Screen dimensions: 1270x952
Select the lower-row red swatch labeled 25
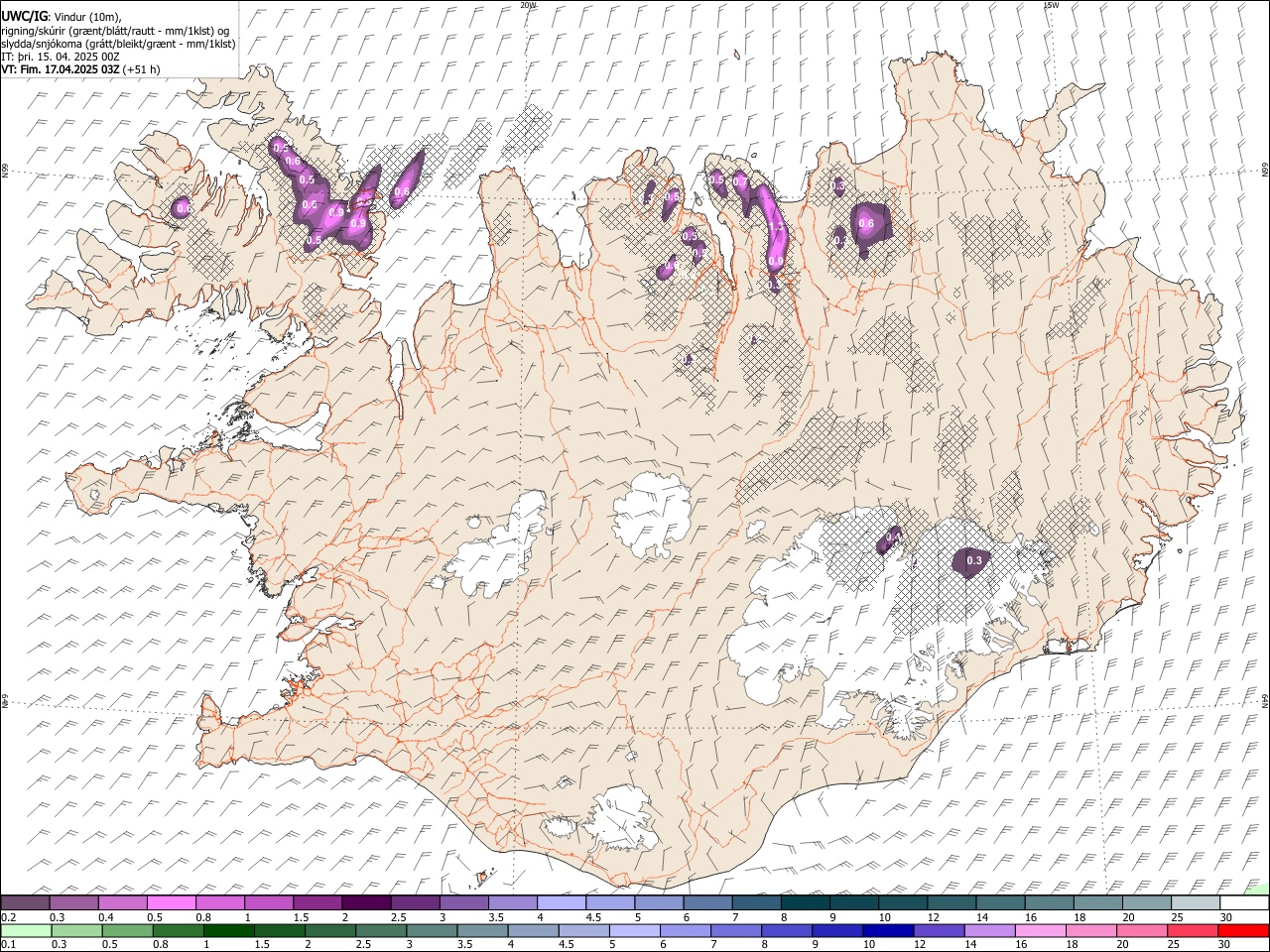pyautogui.click(x=1192, y=930)
